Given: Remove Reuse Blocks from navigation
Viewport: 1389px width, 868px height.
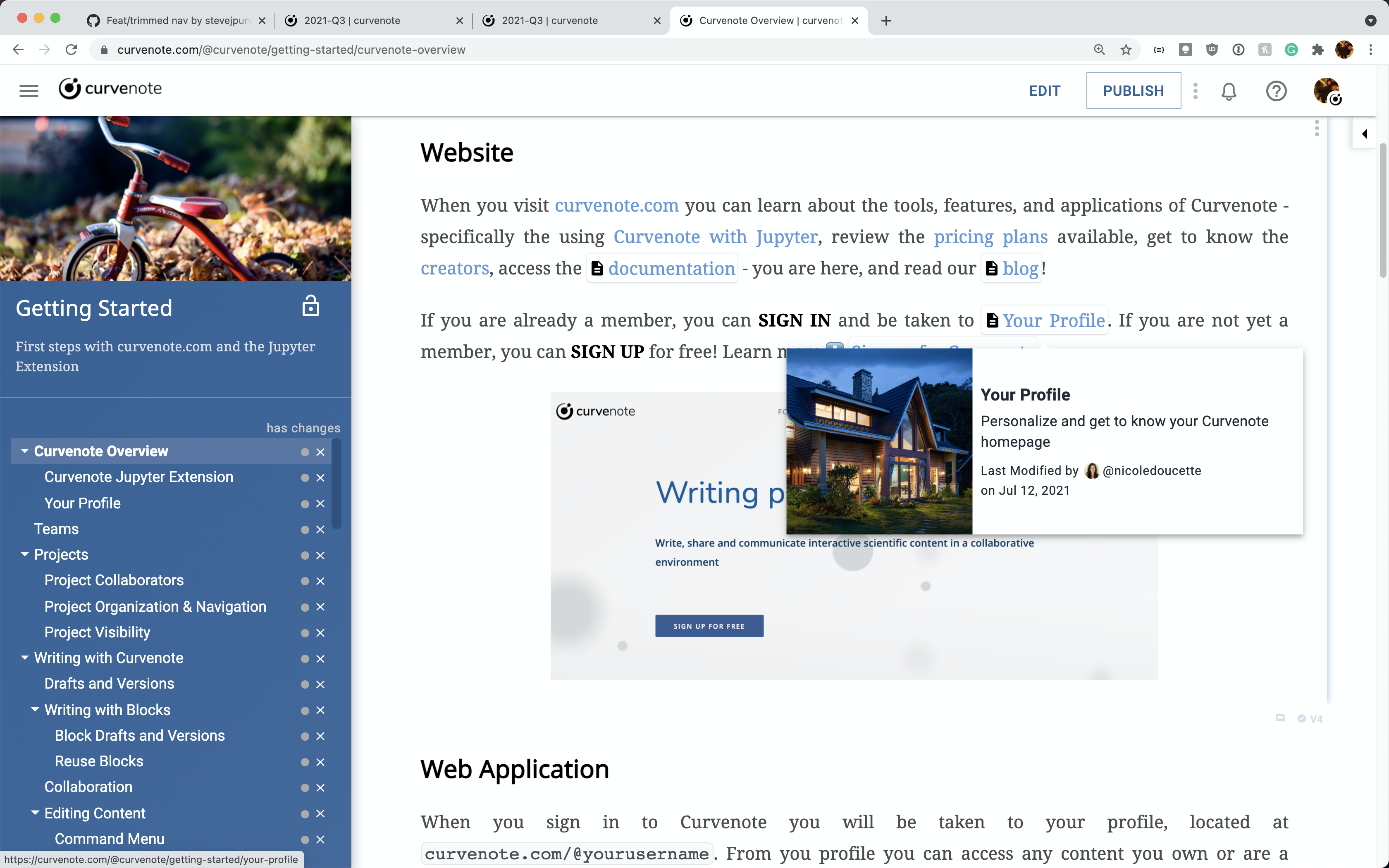Looking at the screenshot, I should click(x=320, y=762).
